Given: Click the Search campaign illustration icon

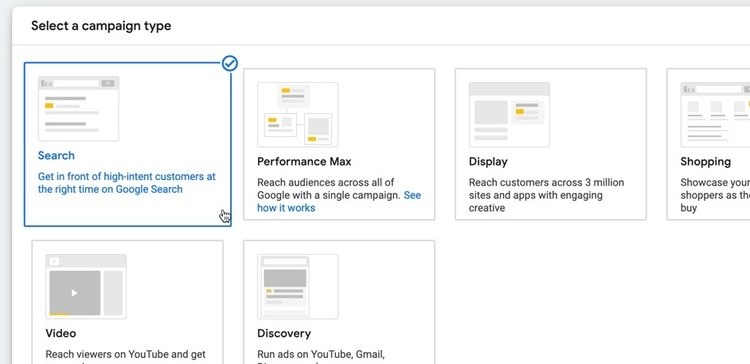Looking at the screenshot, I should (78, 109).
